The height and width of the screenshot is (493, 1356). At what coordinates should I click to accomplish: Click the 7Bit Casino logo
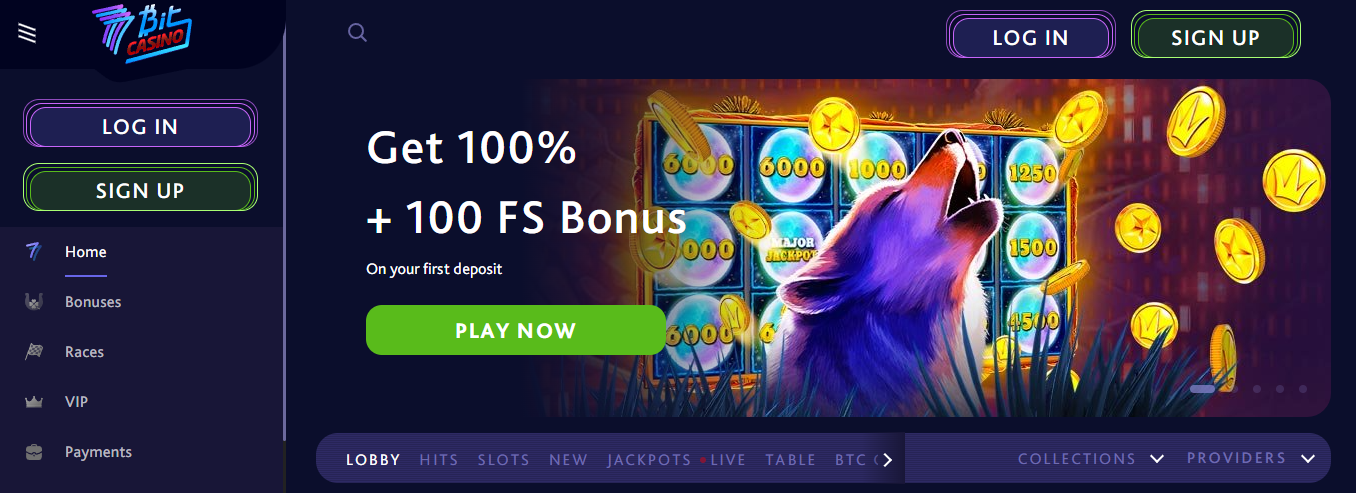point(141,34)
